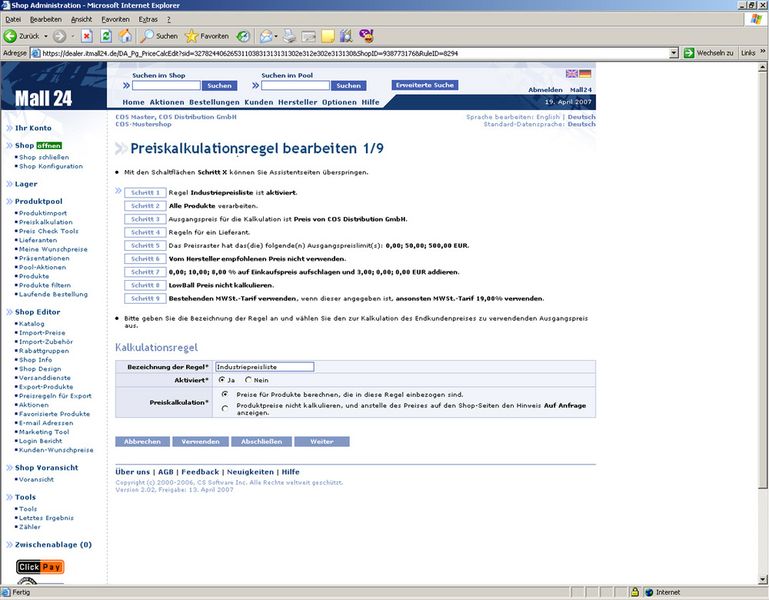Viewport: 769px width, 600px height.
Task: Click the Print toolbar icon
Action: (x=289, y=36)
